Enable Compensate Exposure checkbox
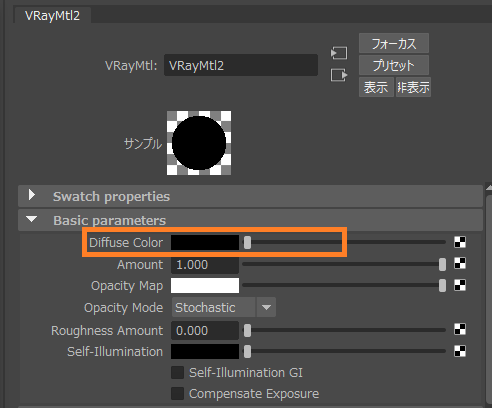 (177, 394)
